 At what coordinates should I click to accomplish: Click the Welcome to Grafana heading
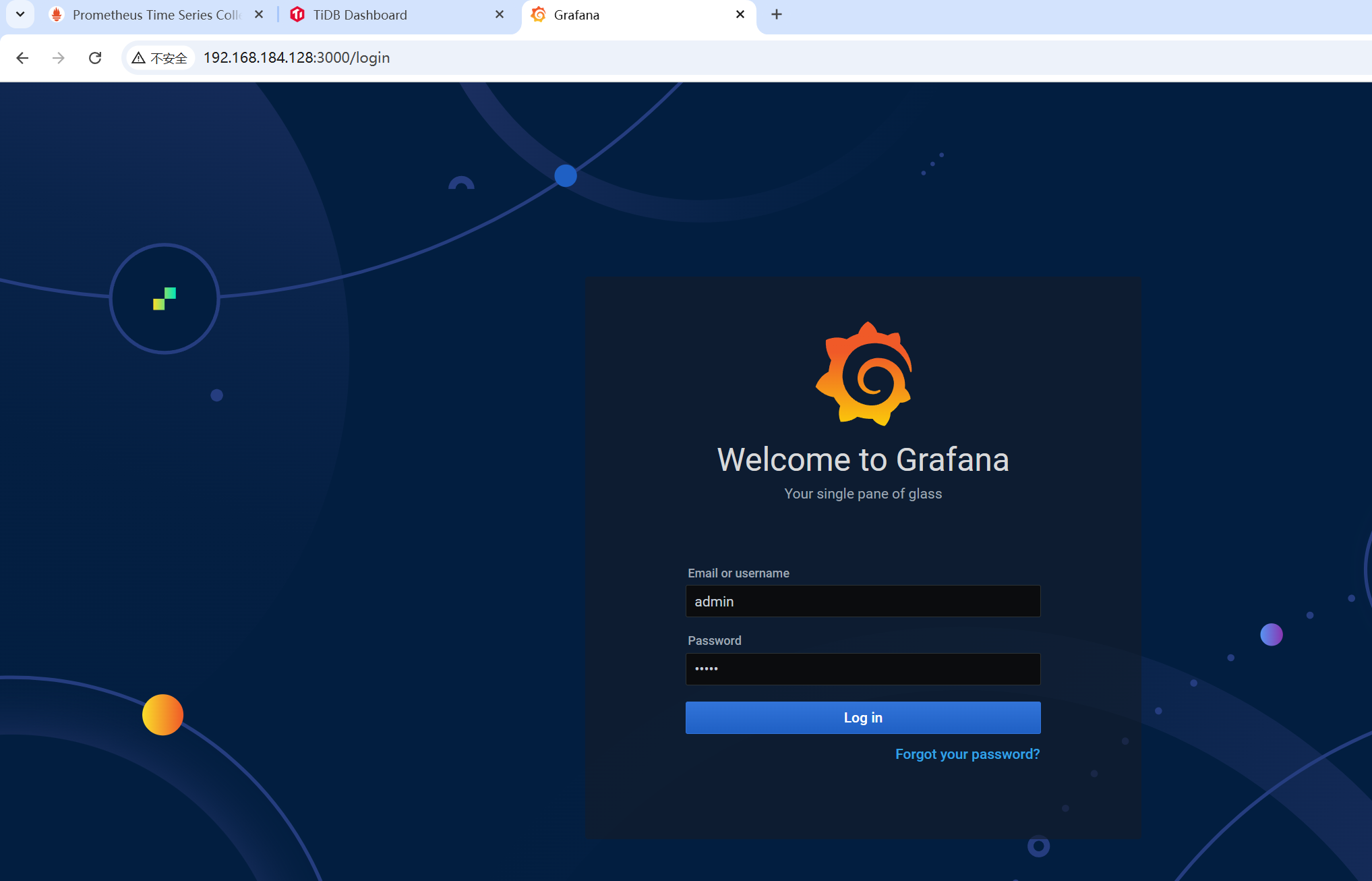[863, 460]
